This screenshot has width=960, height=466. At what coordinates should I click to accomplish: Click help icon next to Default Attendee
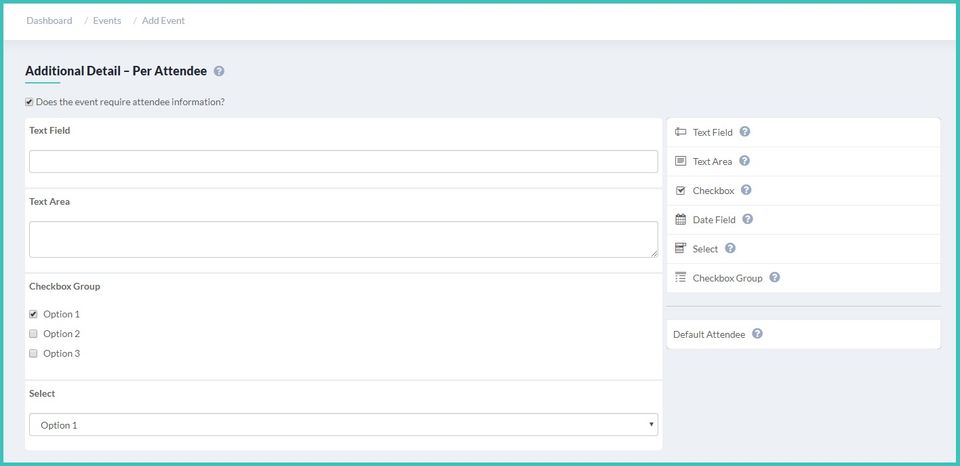click(757, 334)
